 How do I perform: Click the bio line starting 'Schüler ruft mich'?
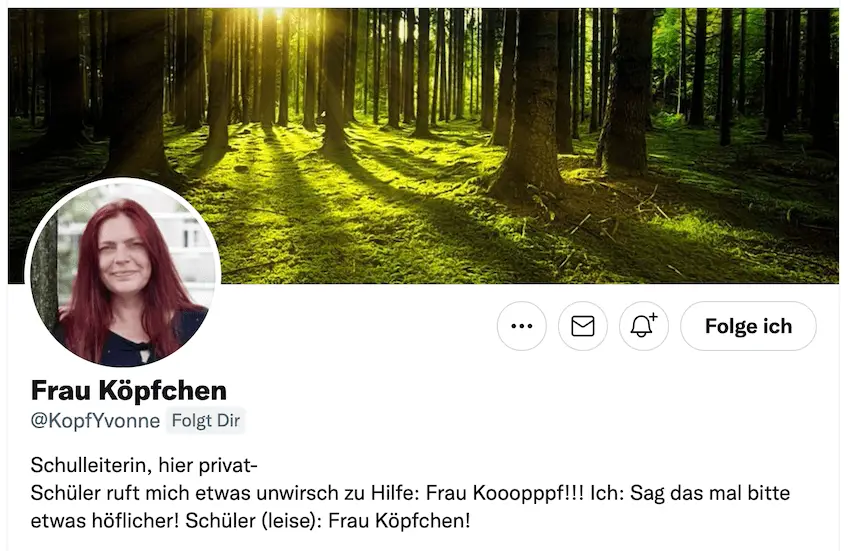[x=410, y=493]
